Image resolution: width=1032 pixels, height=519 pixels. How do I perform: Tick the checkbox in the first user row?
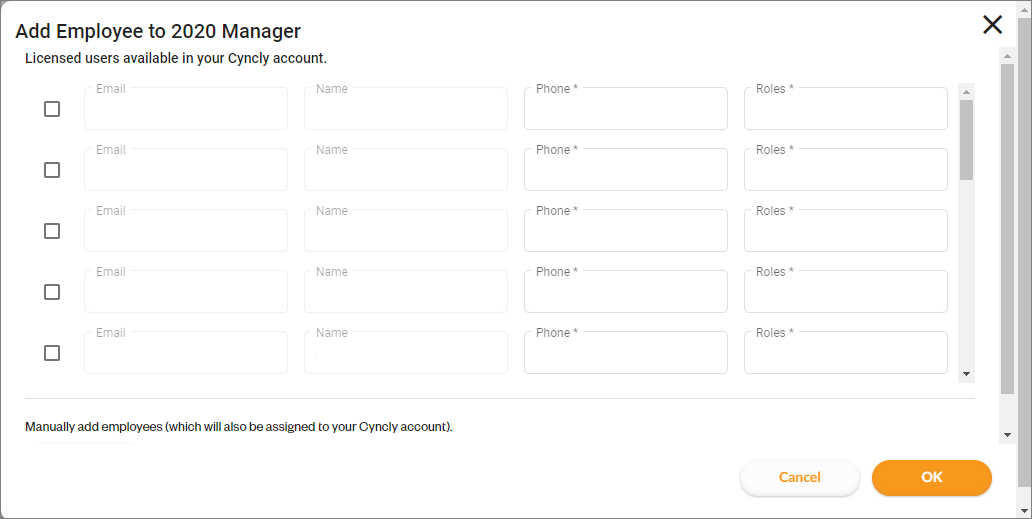pyautogui.click(x=52, y=109)
